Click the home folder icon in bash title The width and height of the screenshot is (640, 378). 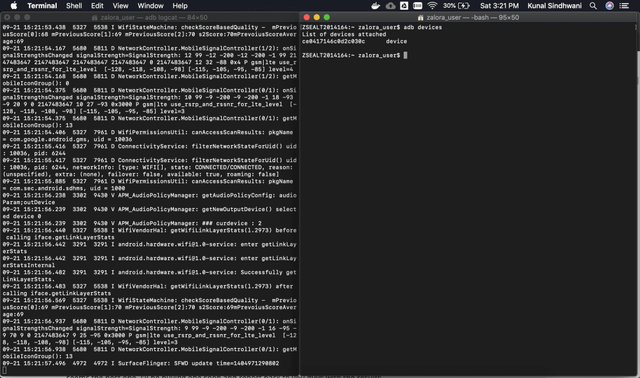pyautogui.click(x=420, y=18)
